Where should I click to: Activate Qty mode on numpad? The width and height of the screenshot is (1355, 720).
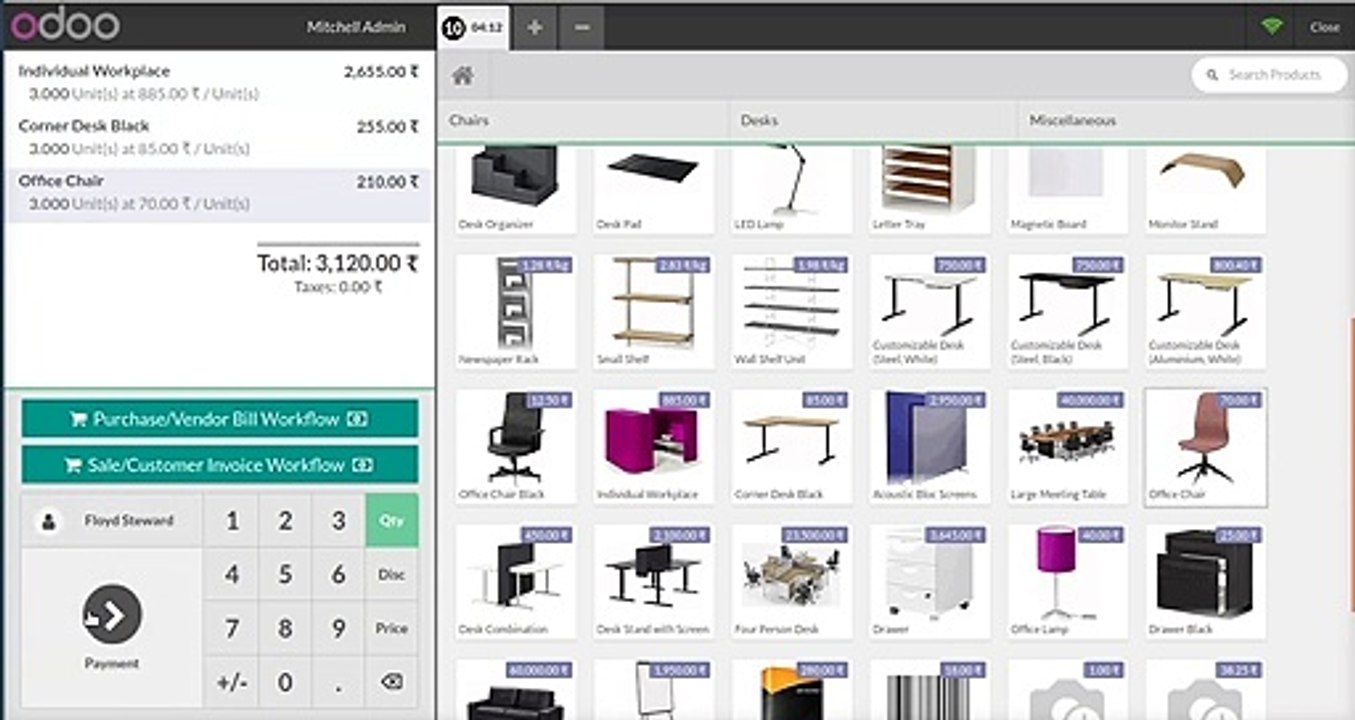point(391,520)
